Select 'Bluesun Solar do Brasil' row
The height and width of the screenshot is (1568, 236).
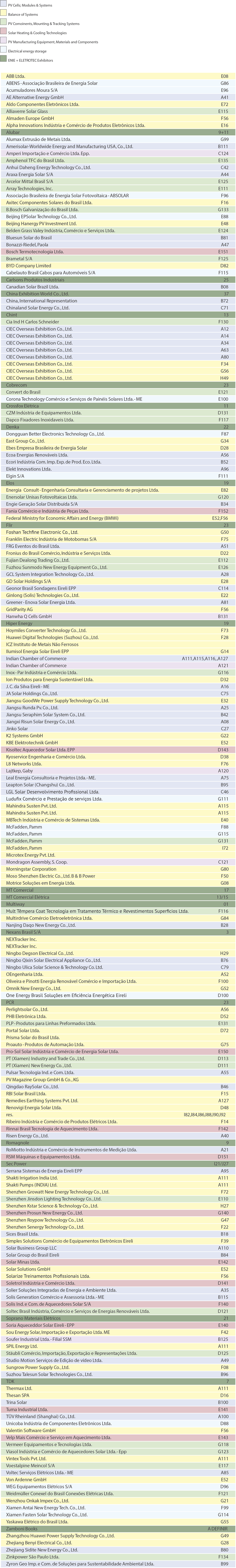[x=118, y=237]
